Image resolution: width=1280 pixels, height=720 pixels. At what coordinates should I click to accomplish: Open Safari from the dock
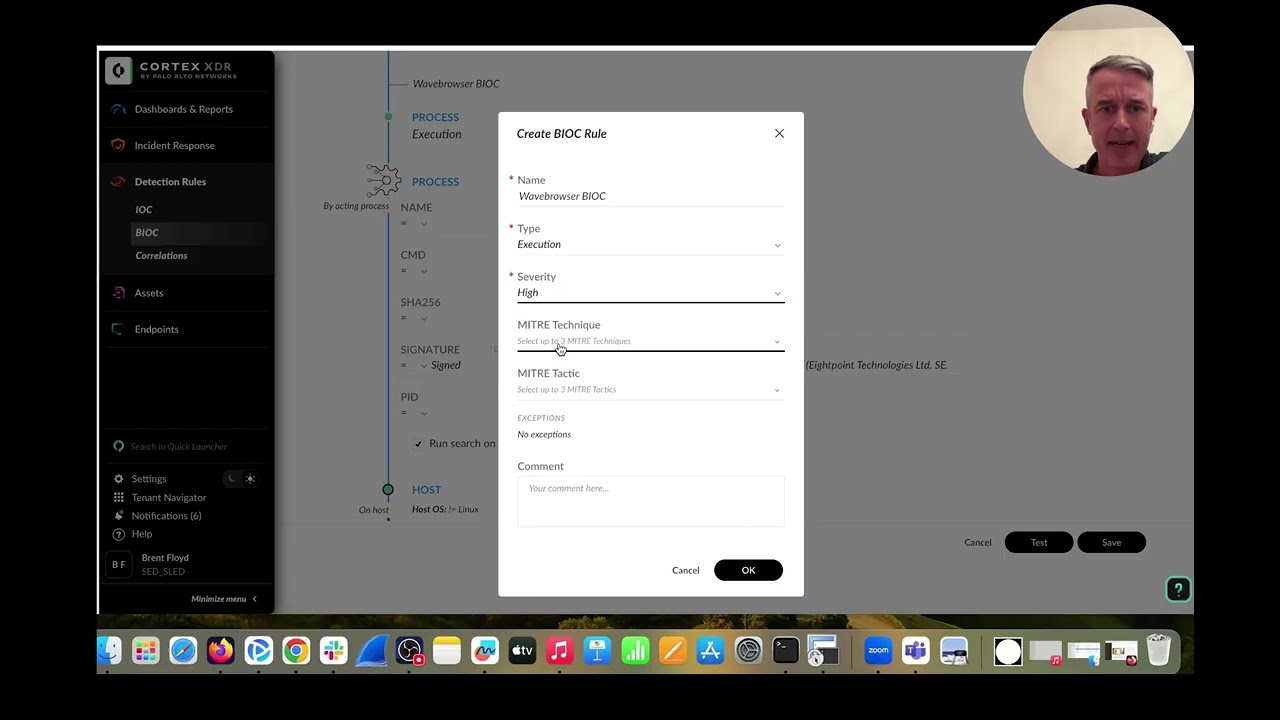(x=183, y=652)
